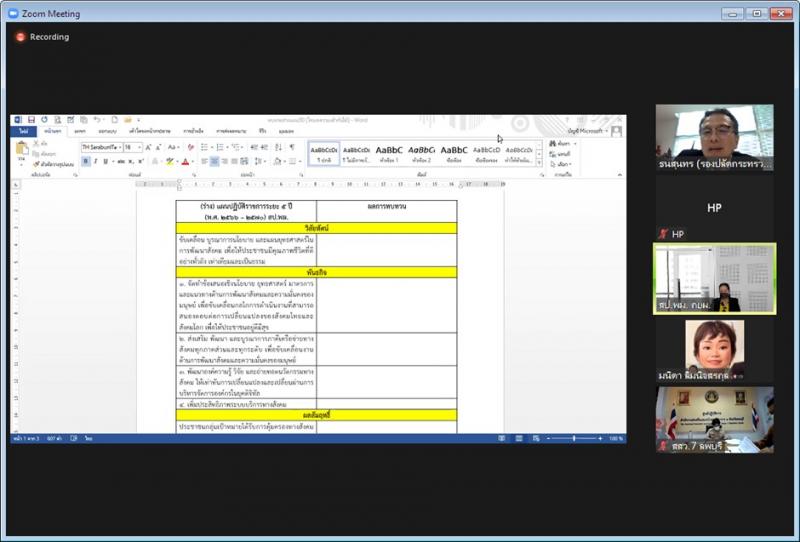800x542 pixels.
Task: Click the Grow Font icon
Action: pos(148,147)
